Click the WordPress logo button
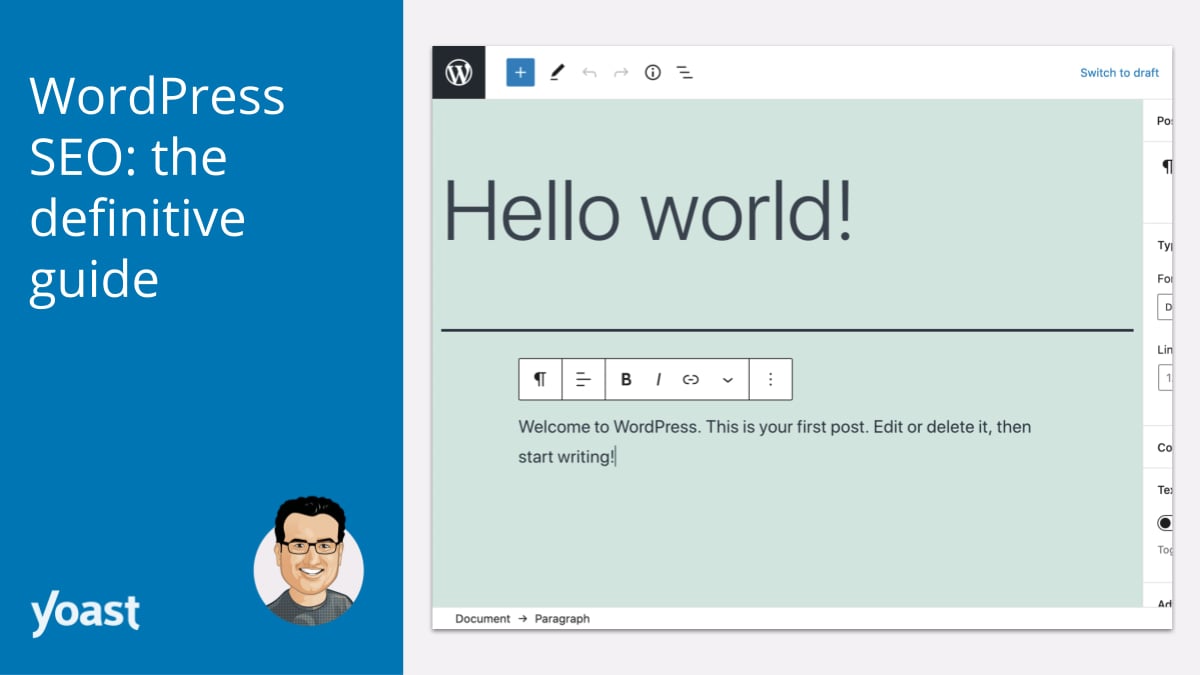 click(459, 72)
